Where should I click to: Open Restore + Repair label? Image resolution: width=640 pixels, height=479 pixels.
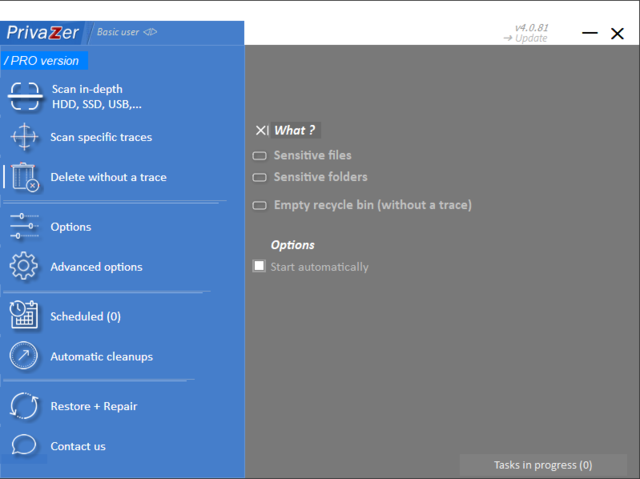(94, 406)
